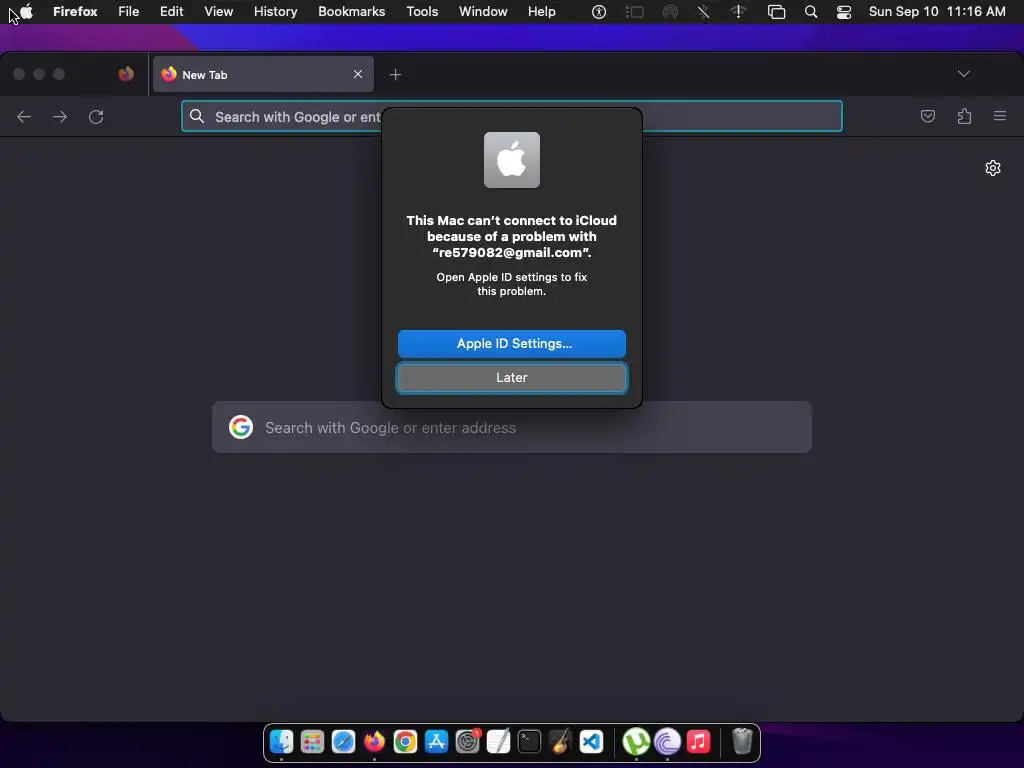Click the Google logo in search box
Screen dimensions: 1024x768
241,427
